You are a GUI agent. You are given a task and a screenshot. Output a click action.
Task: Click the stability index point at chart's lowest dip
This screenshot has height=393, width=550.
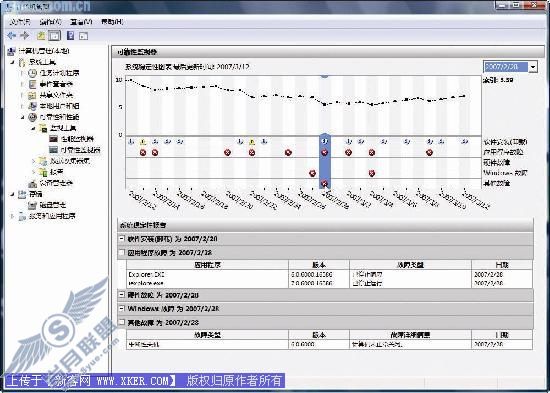pos(324,105)
